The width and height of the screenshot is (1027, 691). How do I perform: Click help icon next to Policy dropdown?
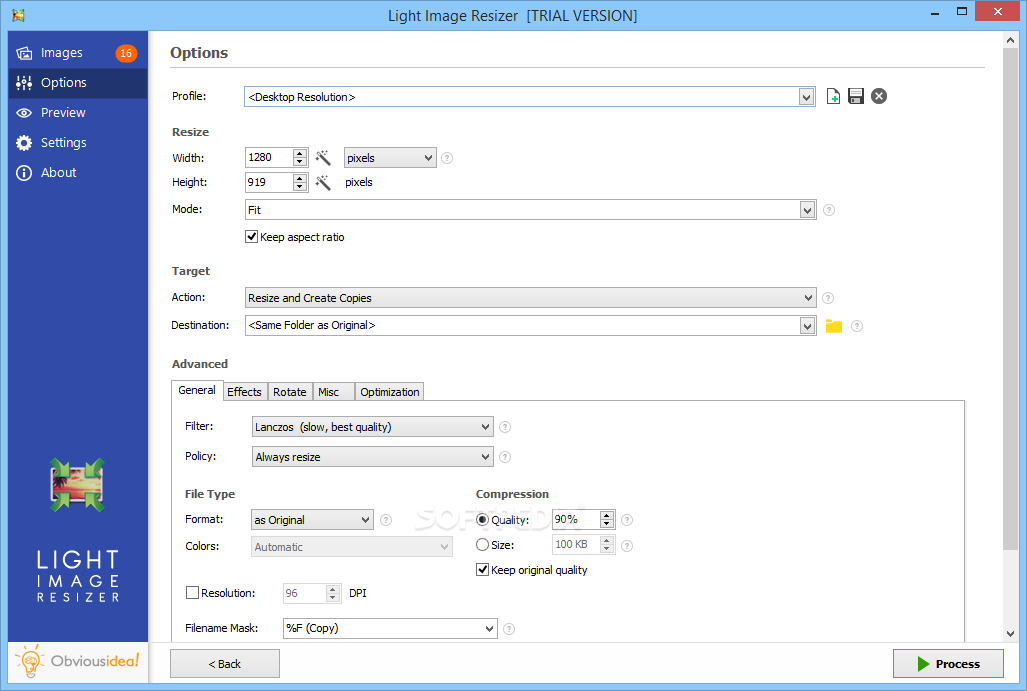[505, 457]
